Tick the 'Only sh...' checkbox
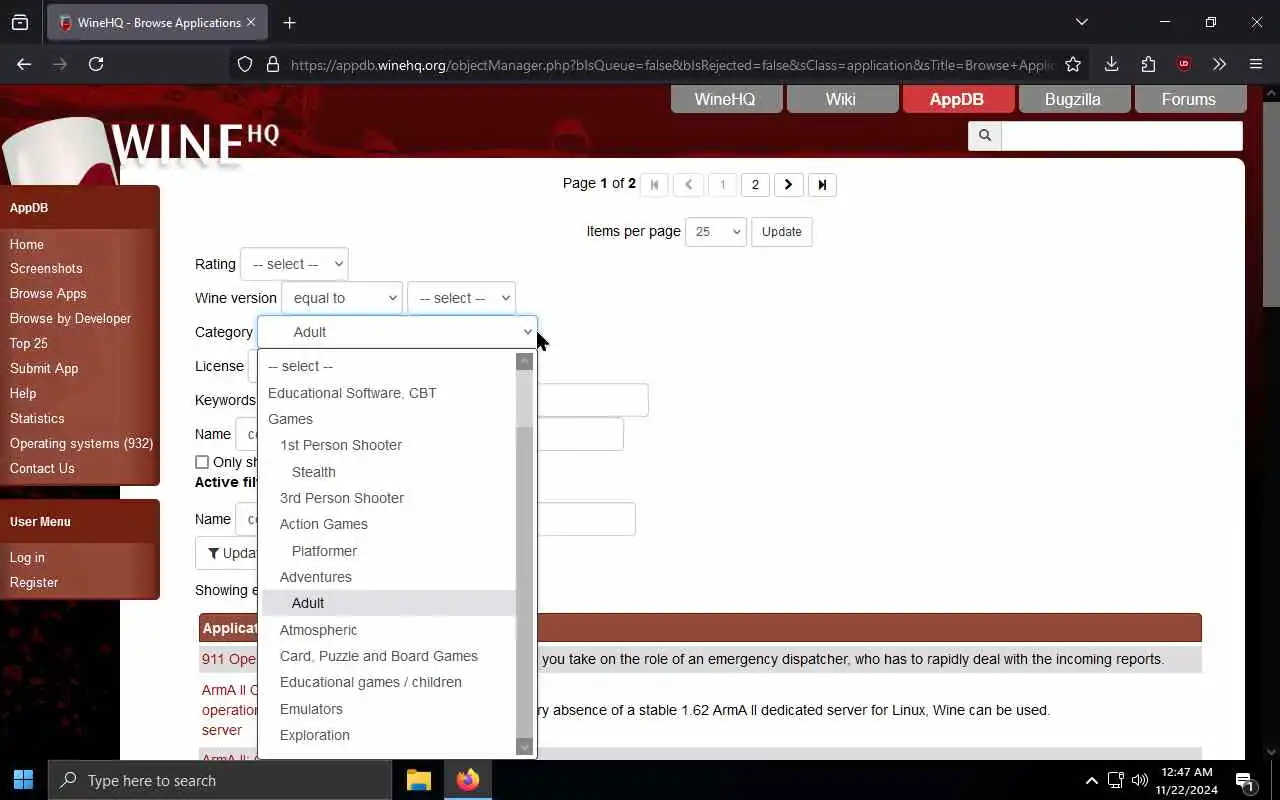 pos(202,462)
